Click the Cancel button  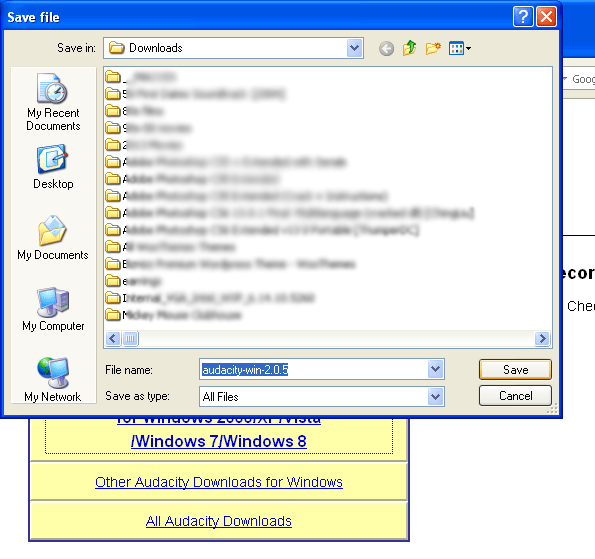click(515, 395)
